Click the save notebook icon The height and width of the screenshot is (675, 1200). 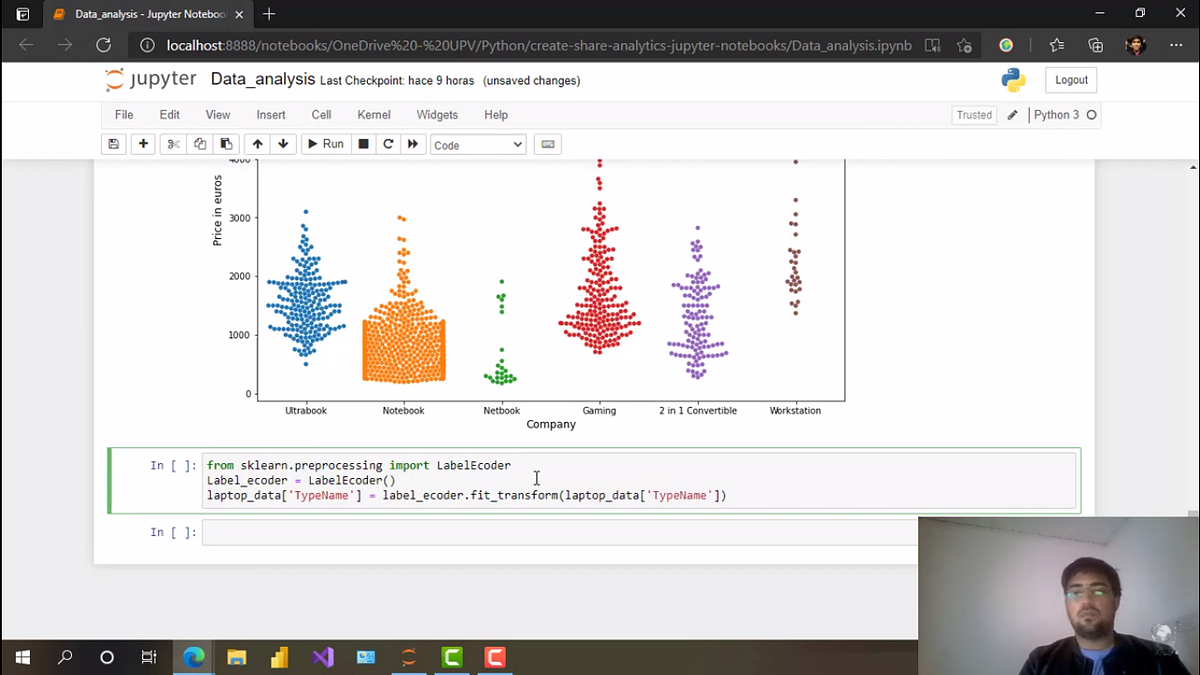113,144
